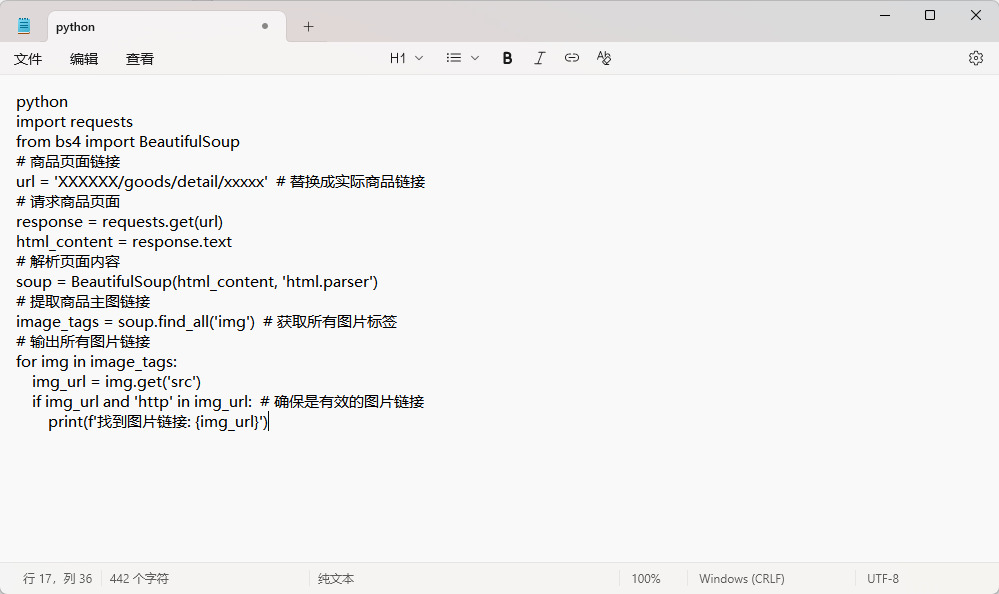Click the 442 个字符 character count

click(139, 579)
